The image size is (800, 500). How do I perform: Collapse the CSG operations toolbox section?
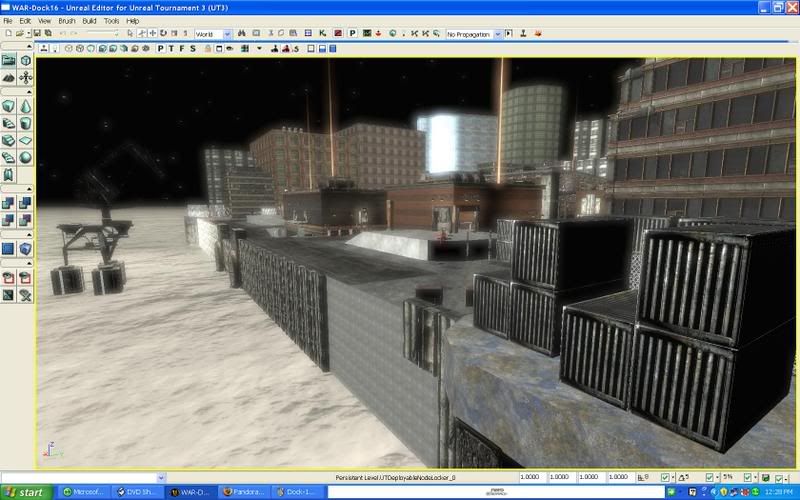pos(29,189)
